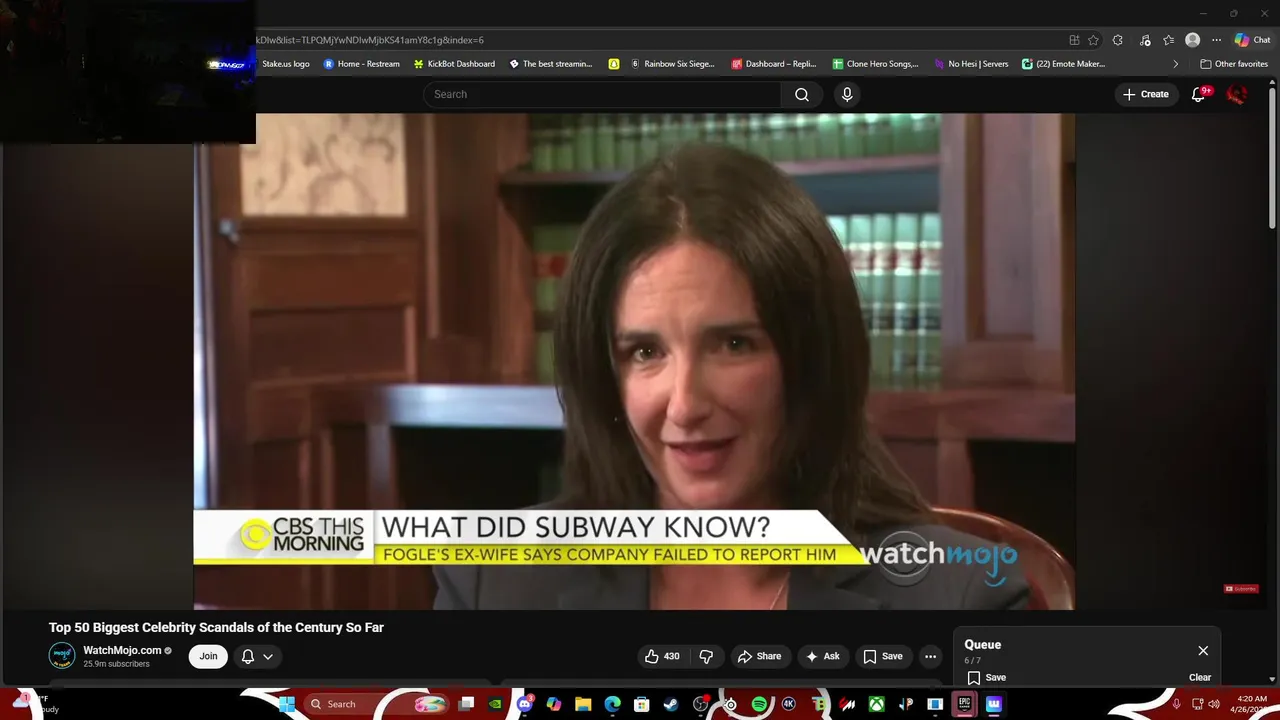1280x720 pixels.
Task: Open the YouTube account avatar menu
Action: [1237, 94]
